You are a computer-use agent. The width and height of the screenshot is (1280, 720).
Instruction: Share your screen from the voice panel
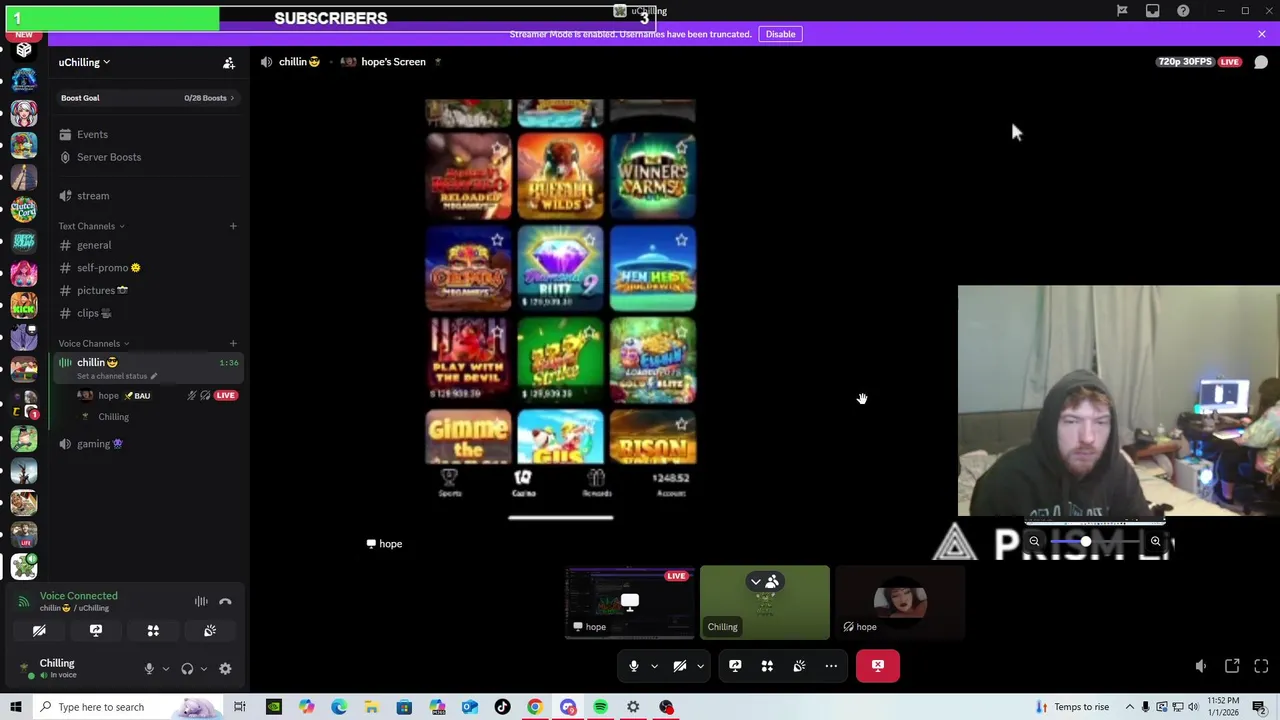(x=96, y=630)
